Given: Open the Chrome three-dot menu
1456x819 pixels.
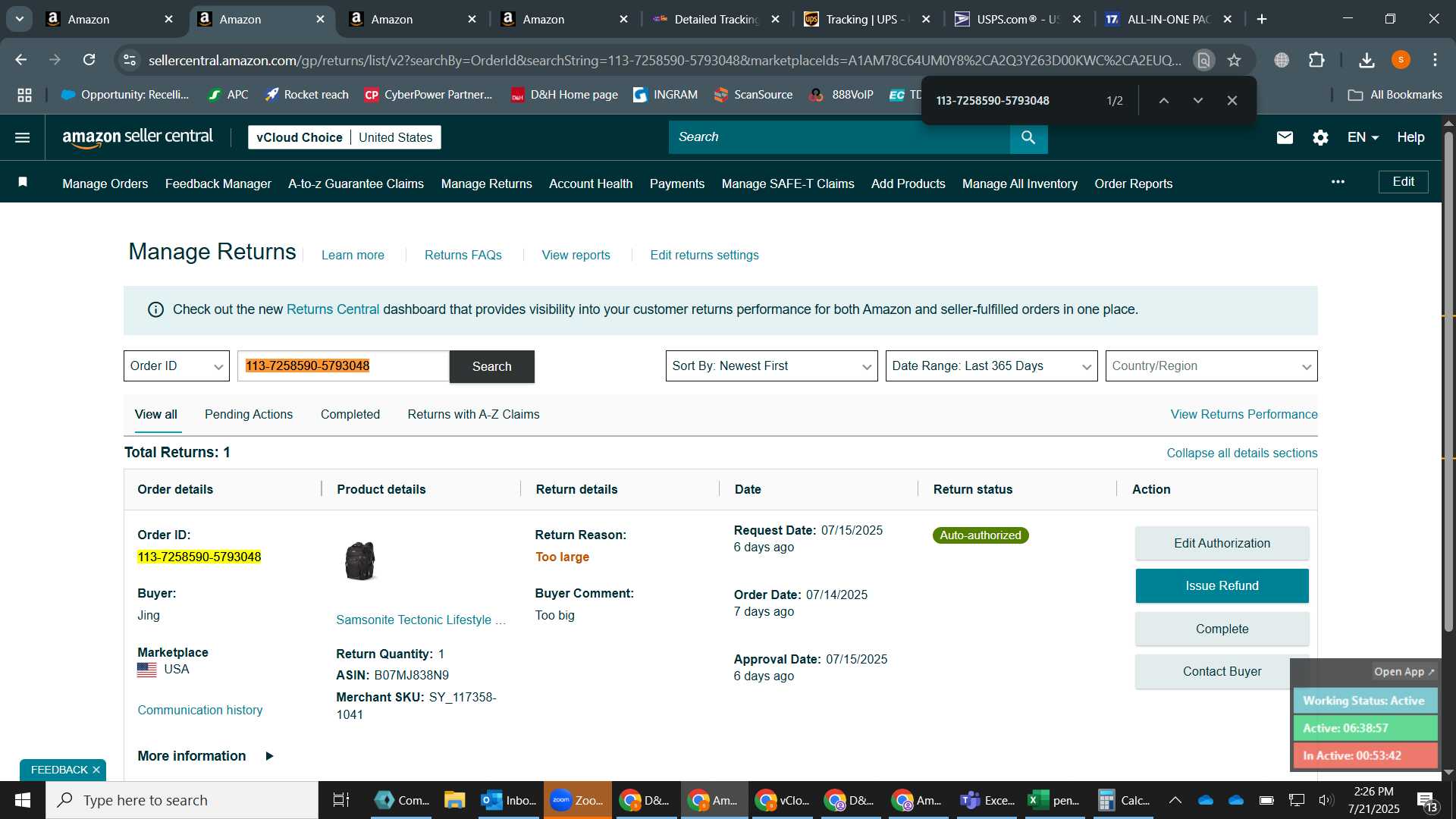Looking at the screenshot, I should coord(1435,60).
